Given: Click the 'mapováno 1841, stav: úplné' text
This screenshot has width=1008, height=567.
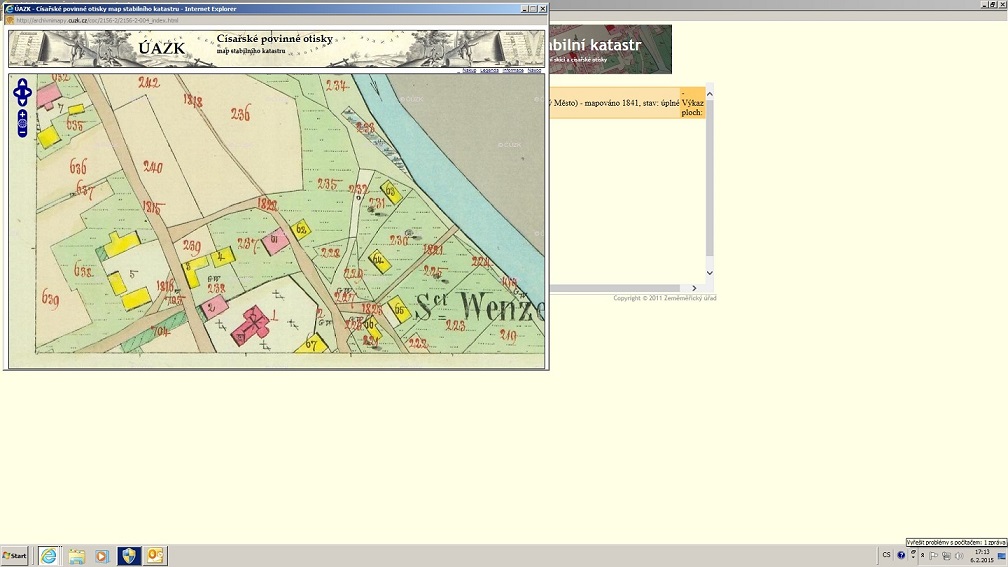Looking at the screenshot, I should pos(632,103).
